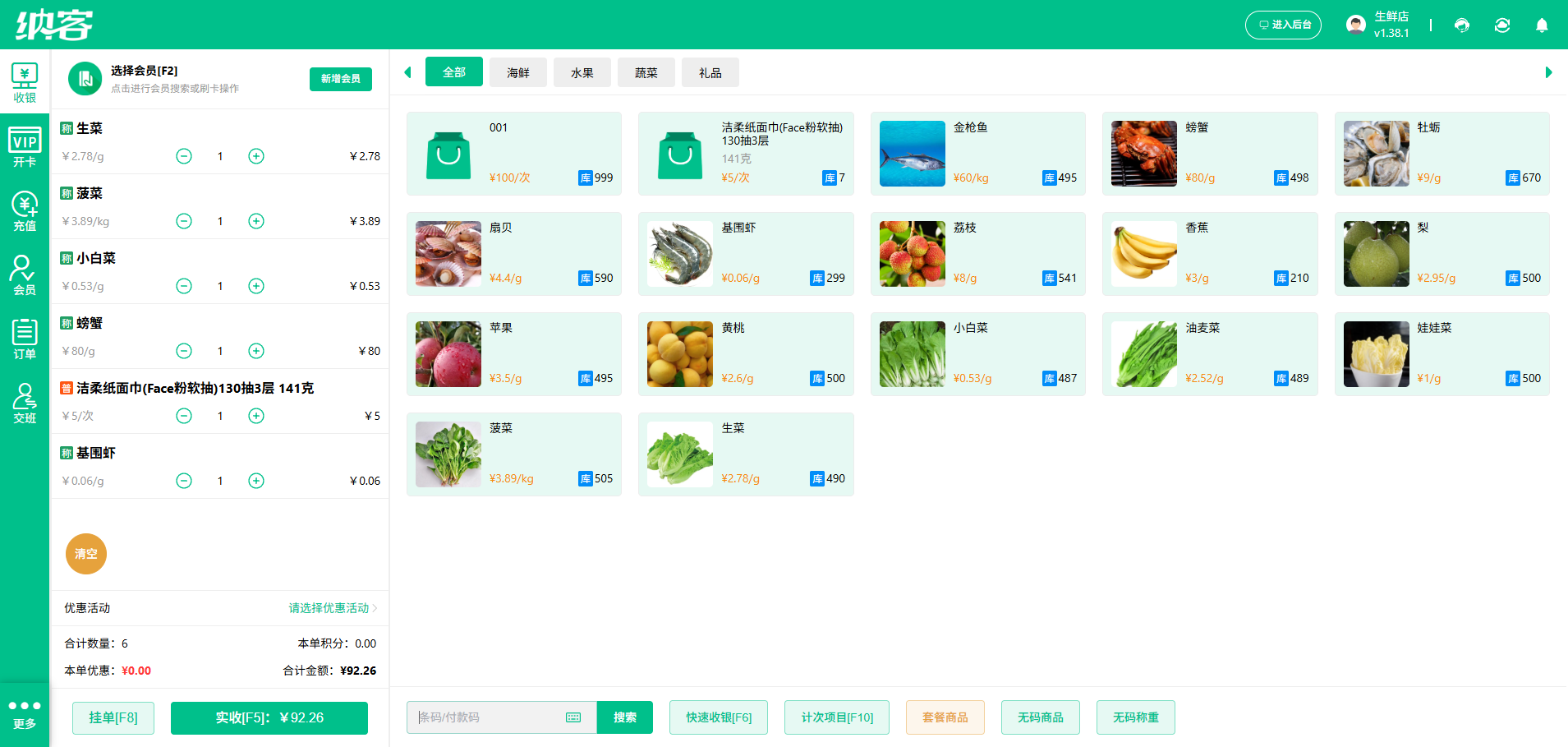
Task: Click the user avatar for 生鲜店
Action: [x=1356, y=25]
